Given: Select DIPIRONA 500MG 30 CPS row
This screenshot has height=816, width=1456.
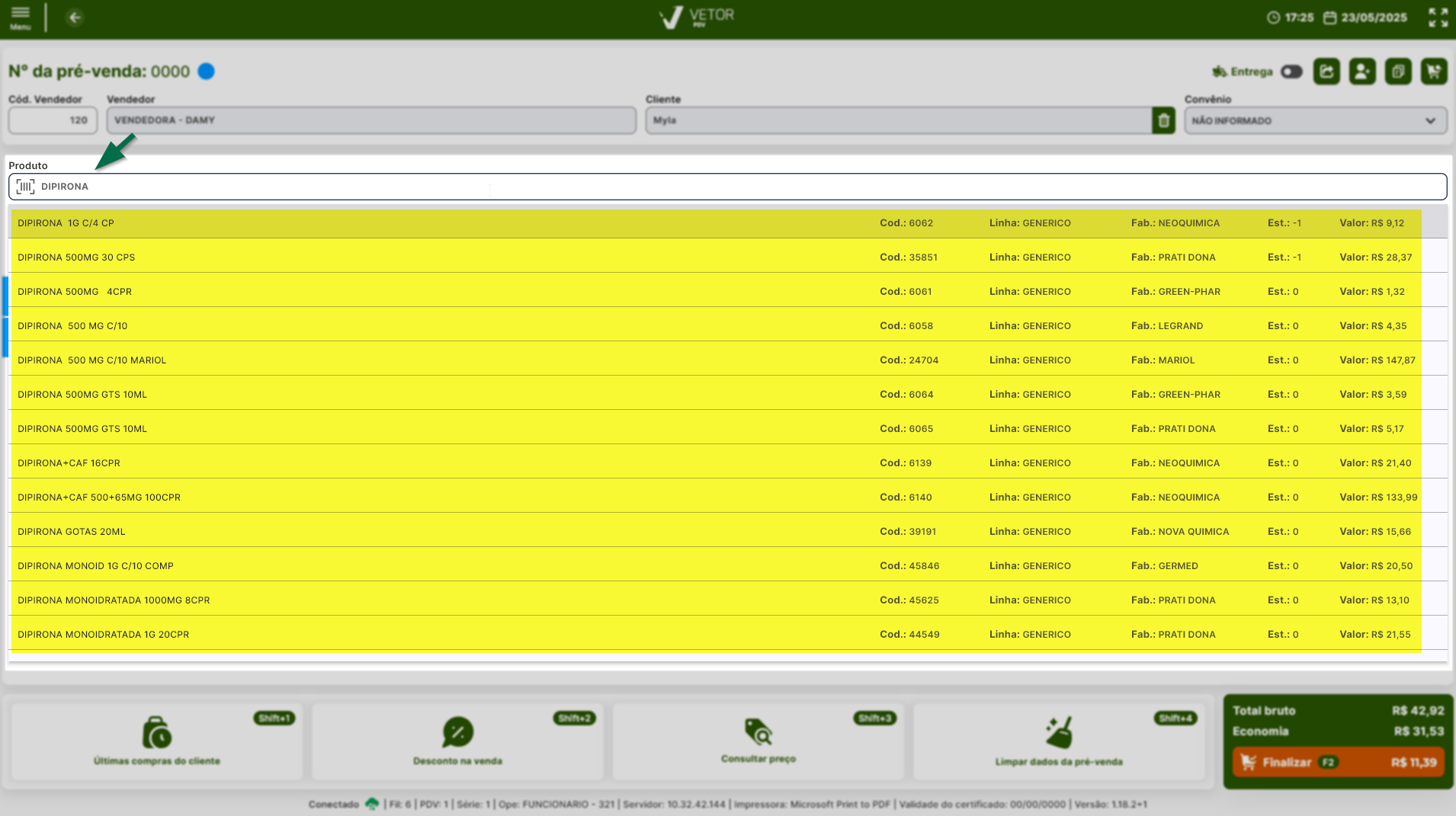Looking at the screenshot, I should tap(727, 258).
